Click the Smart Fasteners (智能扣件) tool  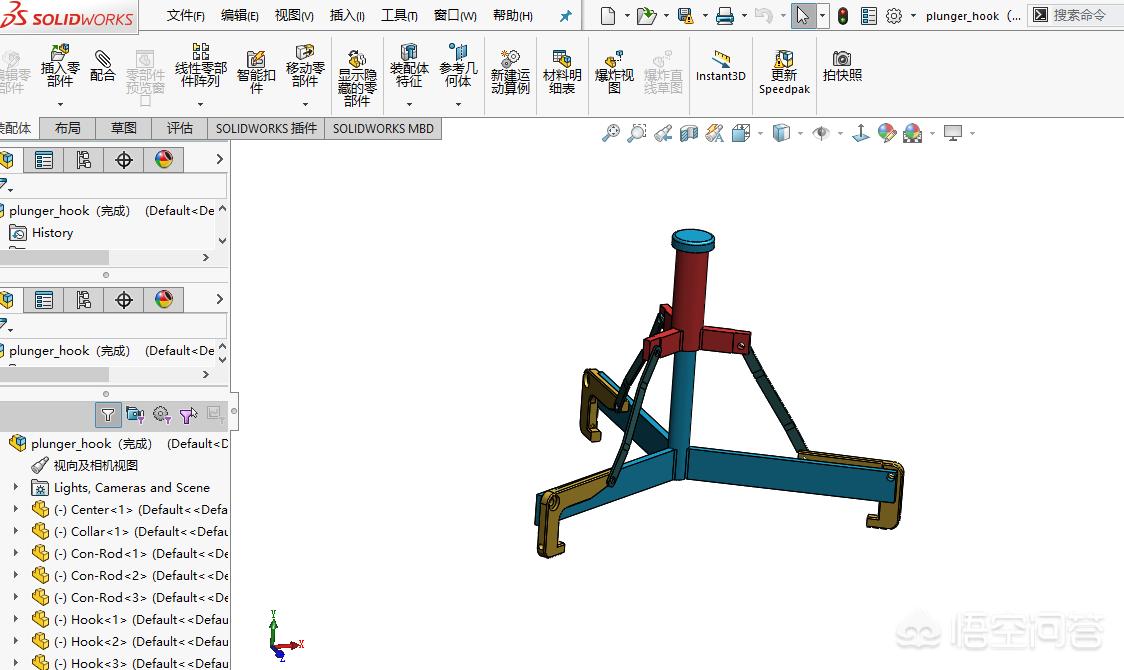coord(256,72)
